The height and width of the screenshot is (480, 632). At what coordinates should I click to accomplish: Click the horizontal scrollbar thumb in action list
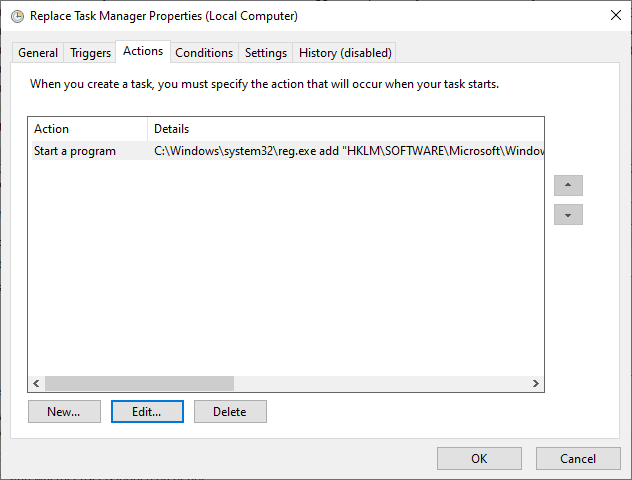coord(139,383)
